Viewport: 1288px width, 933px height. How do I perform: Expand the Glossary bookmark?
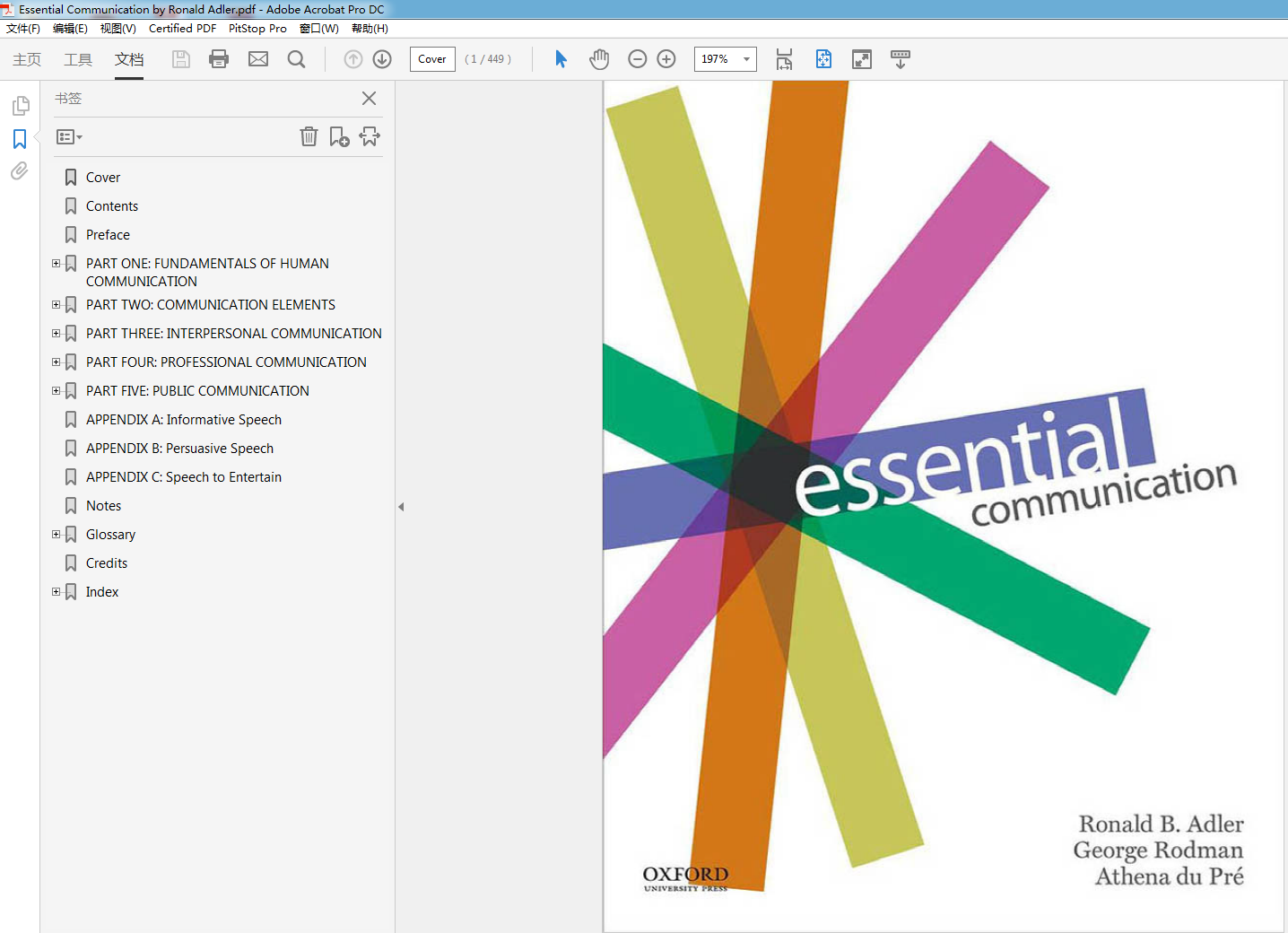tap(56, 535)
